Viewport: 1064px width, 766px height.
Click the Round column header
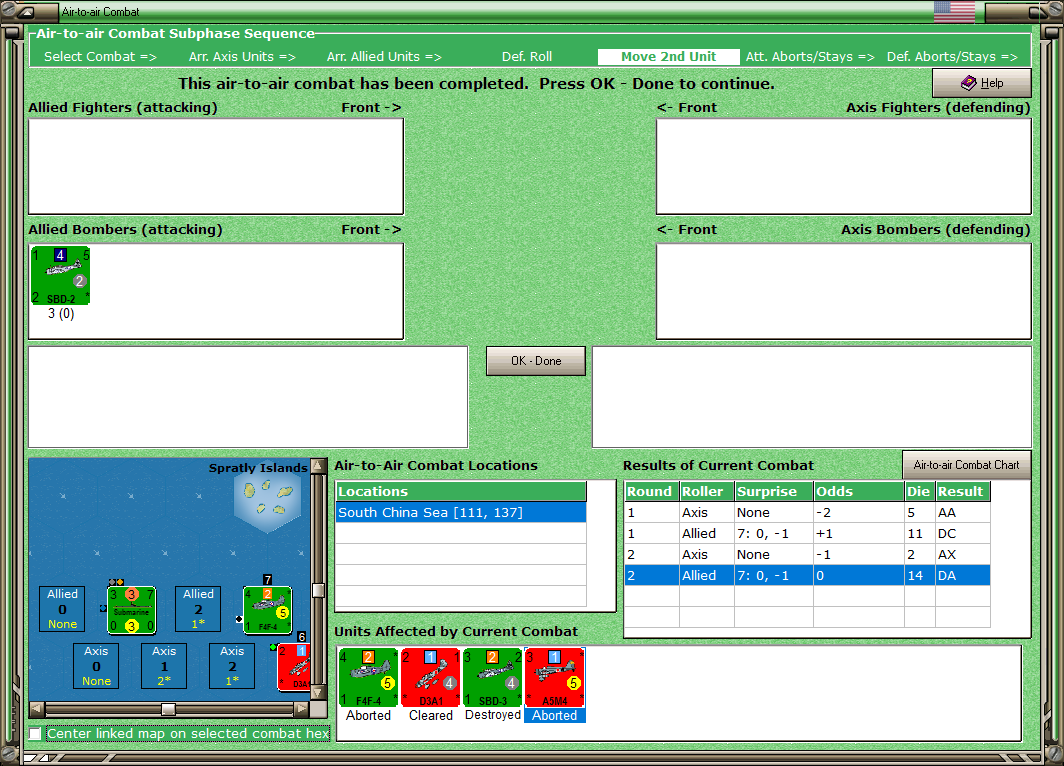[651, 491]
